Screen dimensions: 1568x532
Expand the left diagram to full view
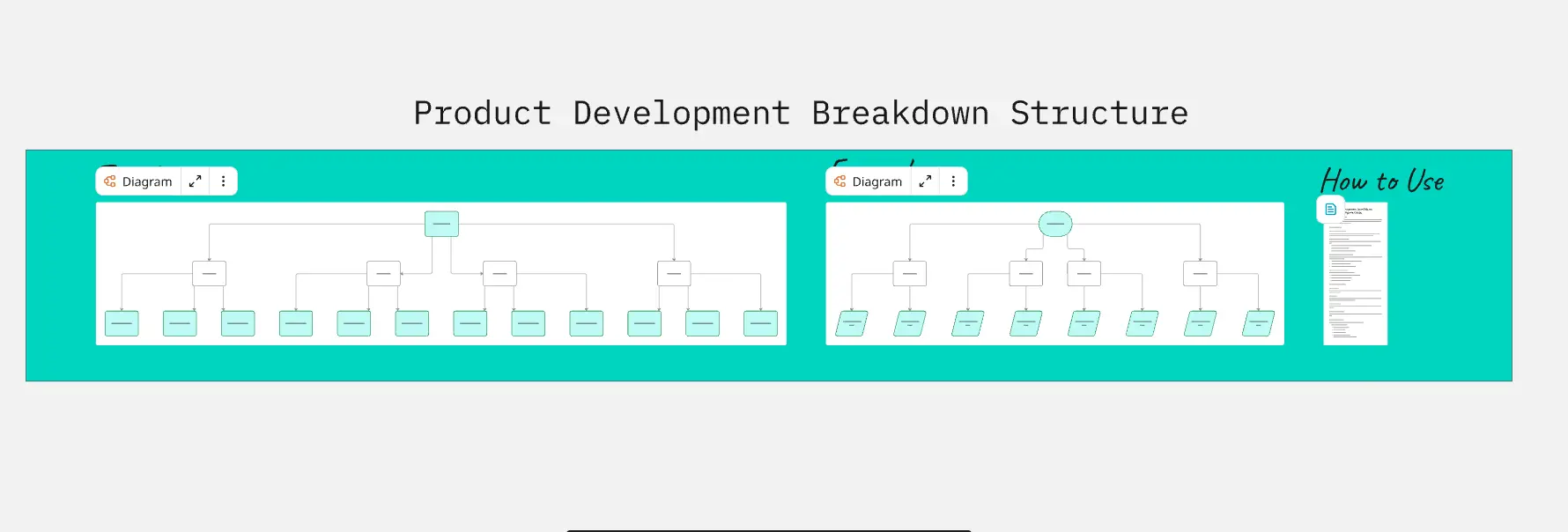click(195, 181)
